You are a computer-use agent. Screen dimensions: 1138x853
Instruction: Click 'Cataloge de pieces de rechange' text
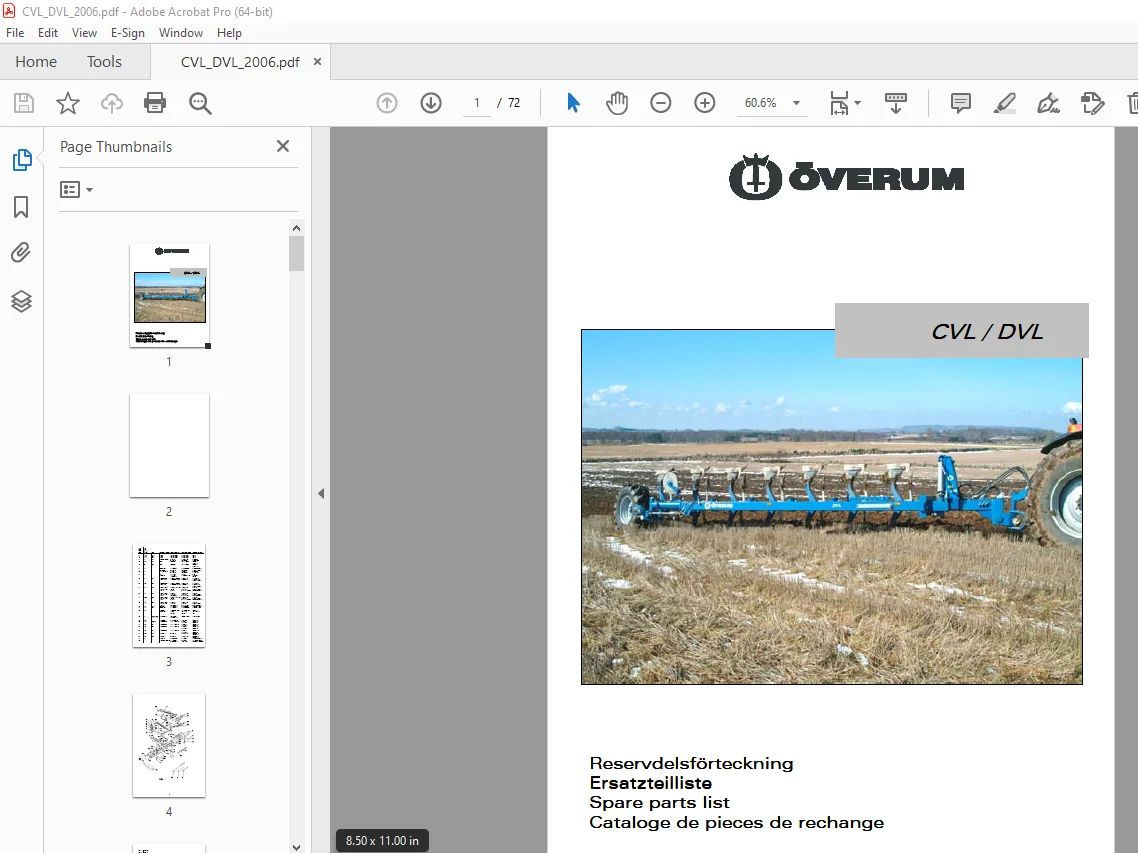pyautogui.click(x=736, y=823)
